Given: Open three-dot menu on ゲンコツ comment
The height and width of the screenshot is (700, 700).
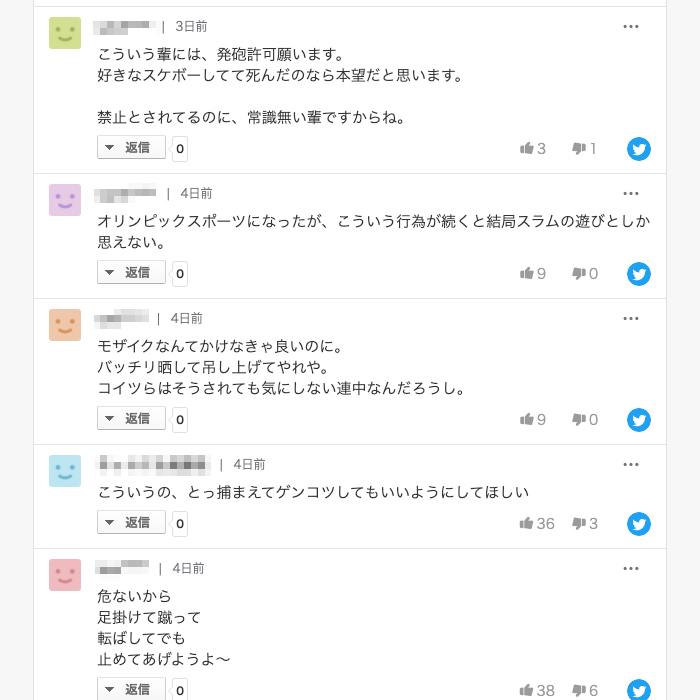Looking at the screenshot, I should 631,464.
